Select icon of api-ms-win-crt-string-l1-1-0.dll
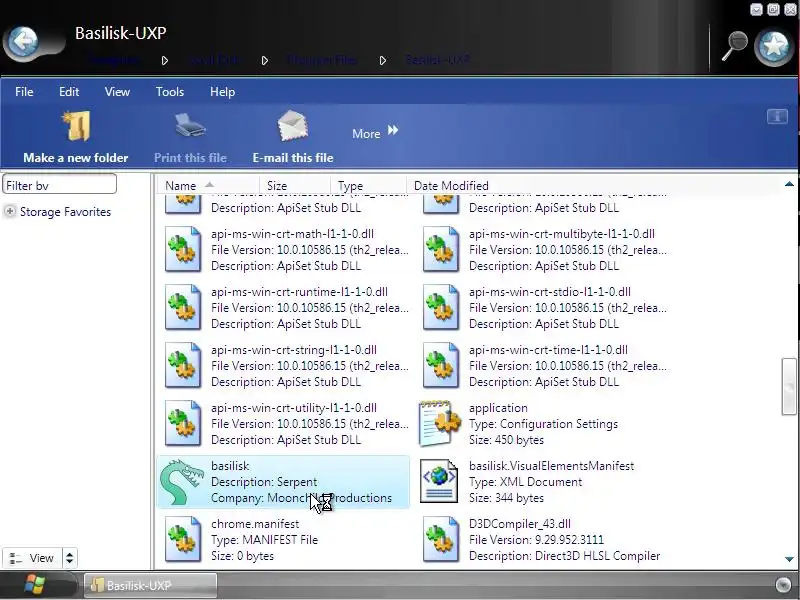The height and width of the screenshot is (600, 800). [x=183, y=366]
